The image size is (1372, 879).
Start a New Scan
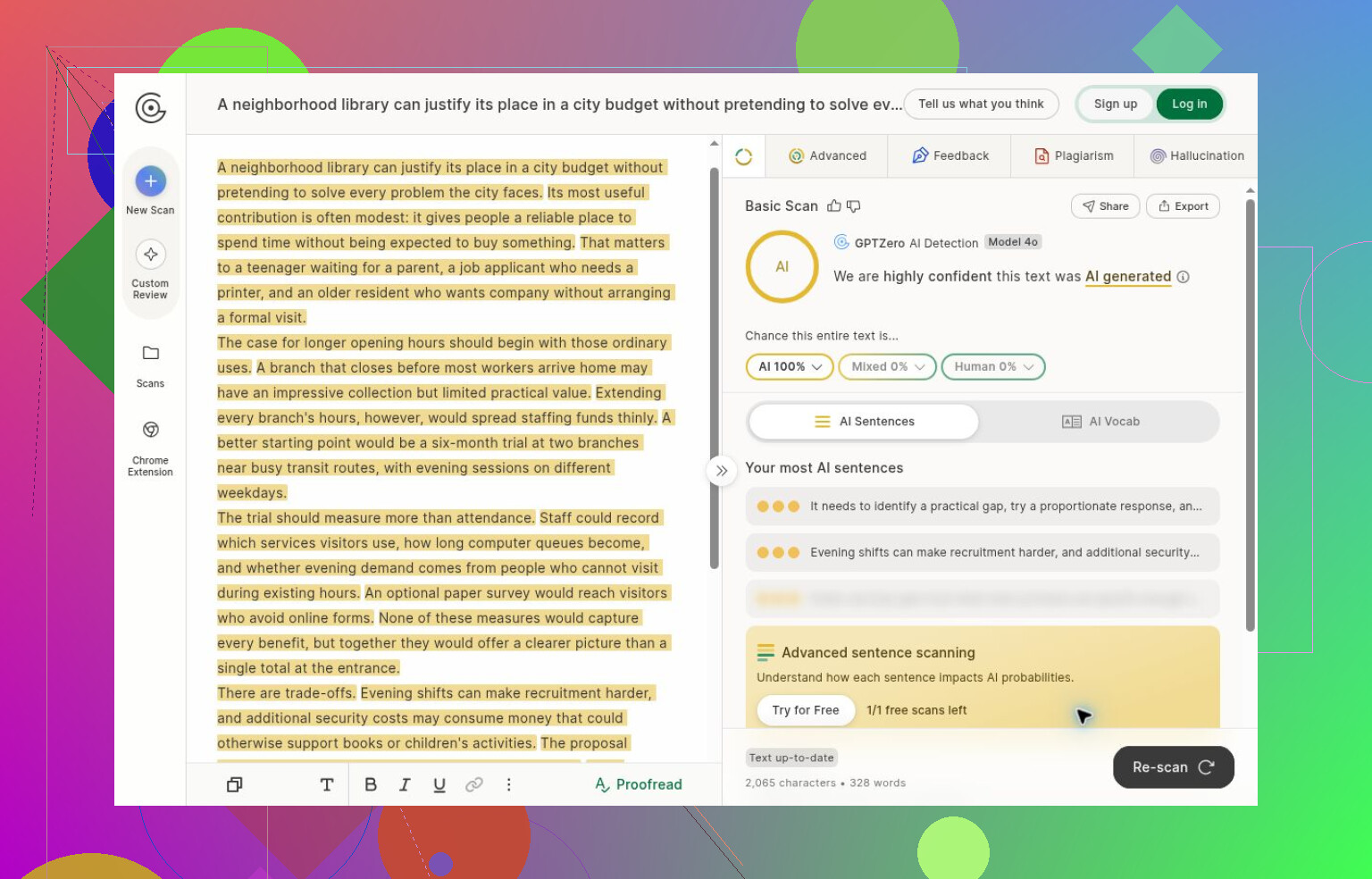pyautogui.click(x=150, y=190)
